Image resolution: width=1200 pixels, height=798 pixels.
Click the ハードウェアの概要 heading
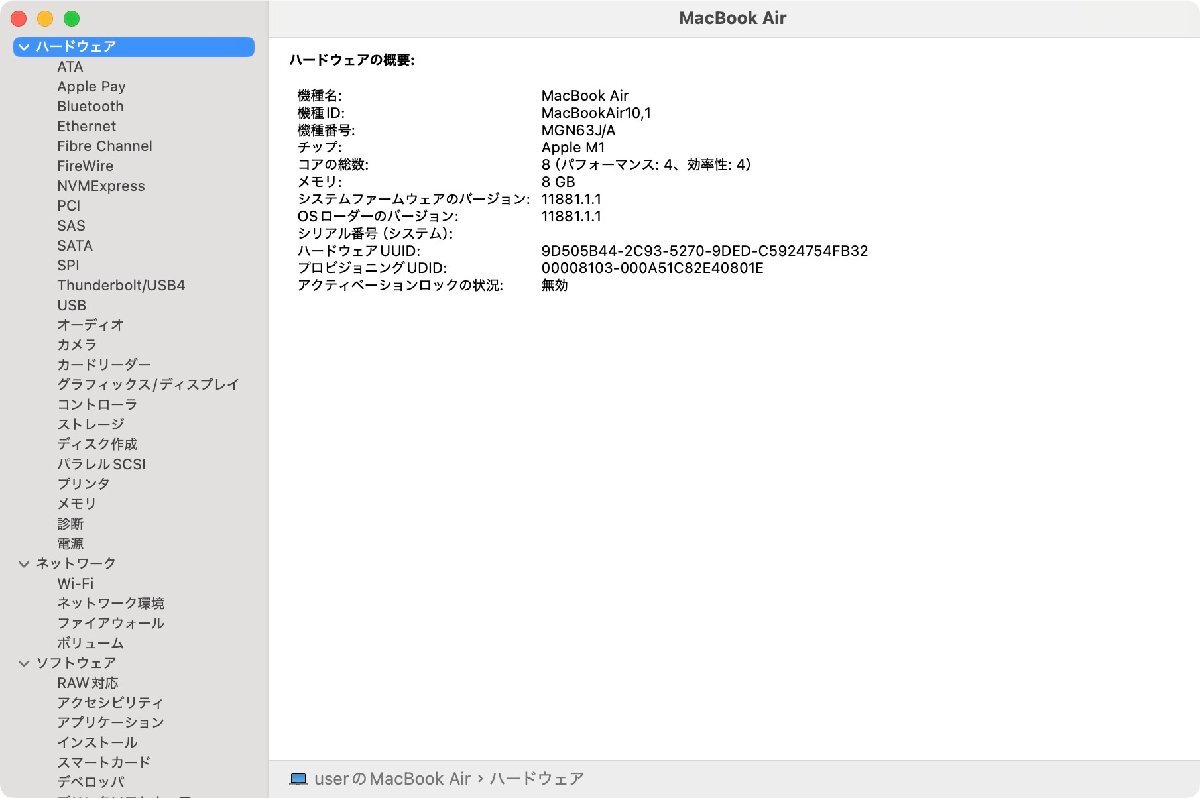point(352,60)
